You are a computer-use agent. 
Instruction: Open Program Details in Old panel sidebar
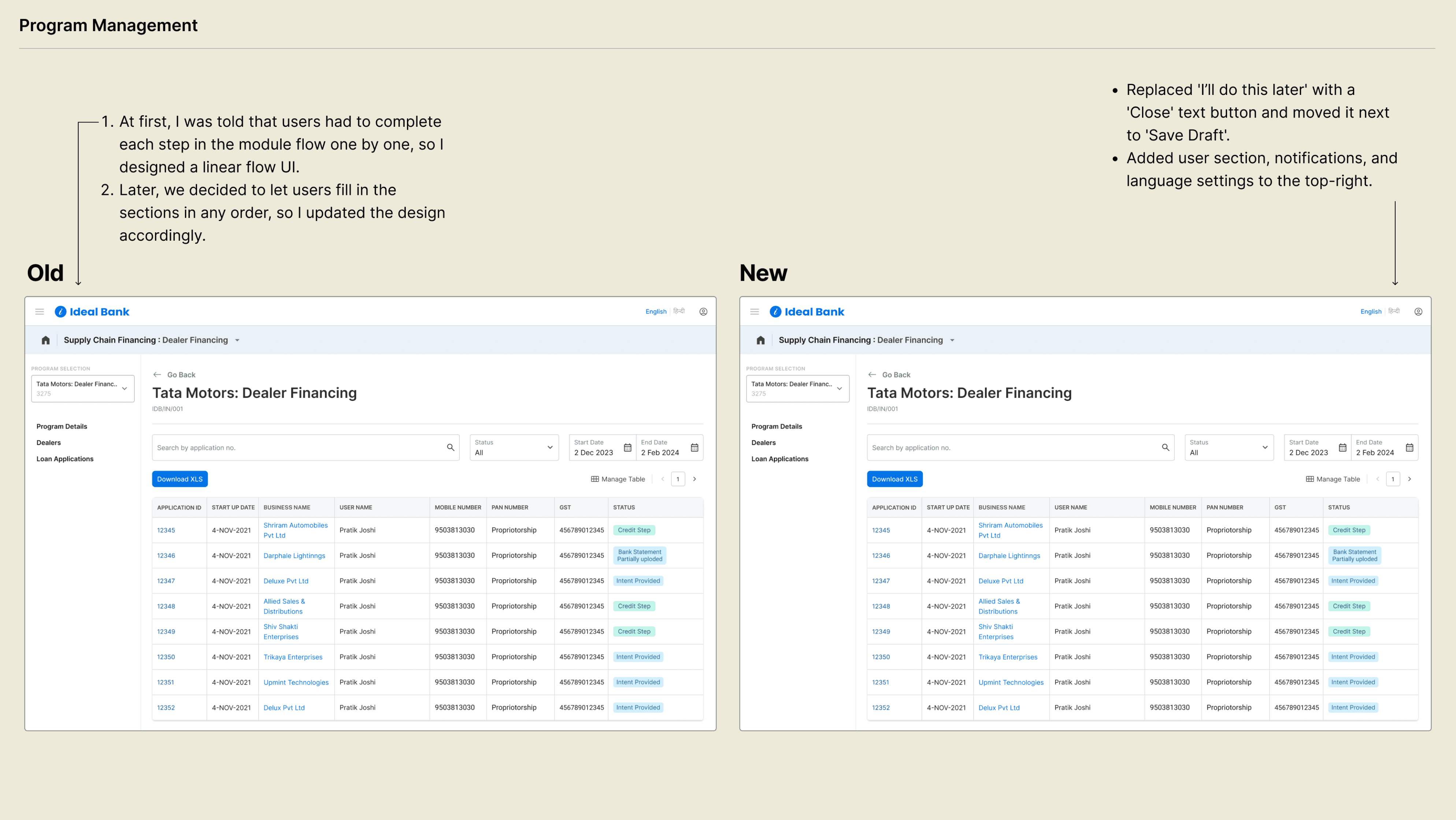click(62, 426)
